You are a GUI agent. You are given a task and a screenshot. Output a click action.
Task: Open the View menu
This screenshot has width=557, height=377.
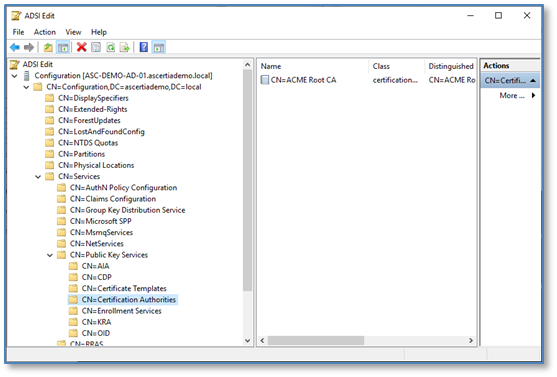click(x=73, y=32)
